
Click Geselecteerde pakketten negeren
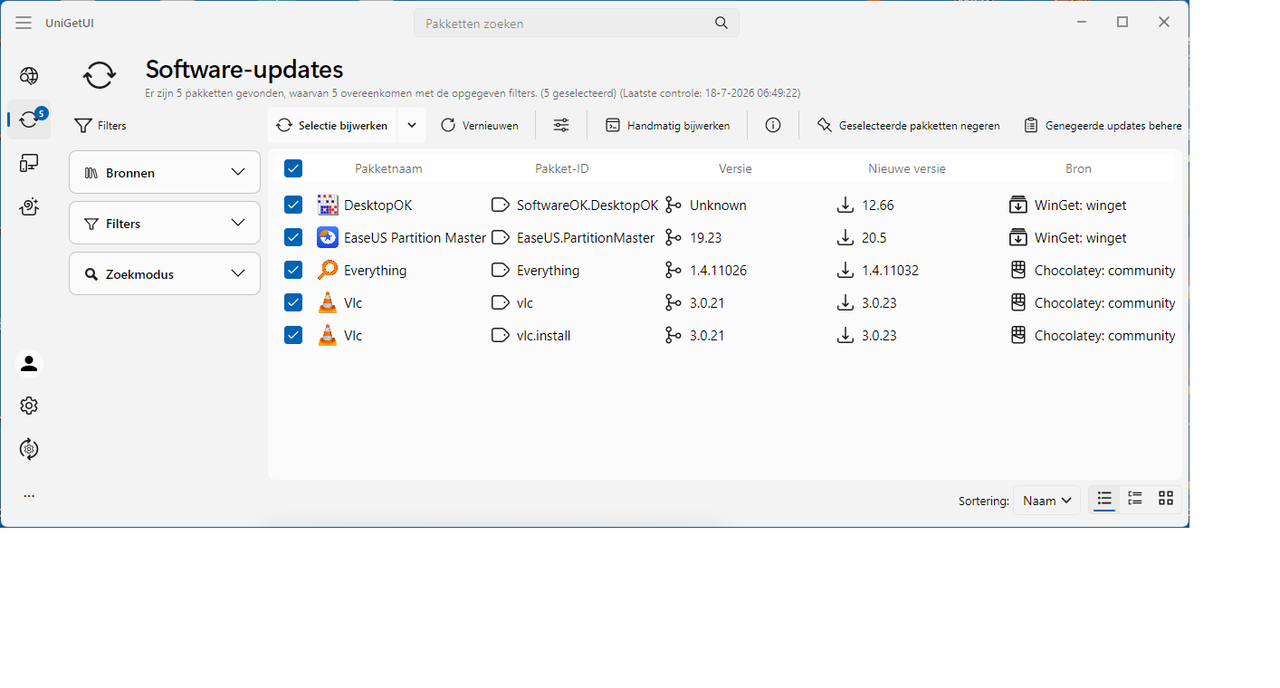(908, 125)
